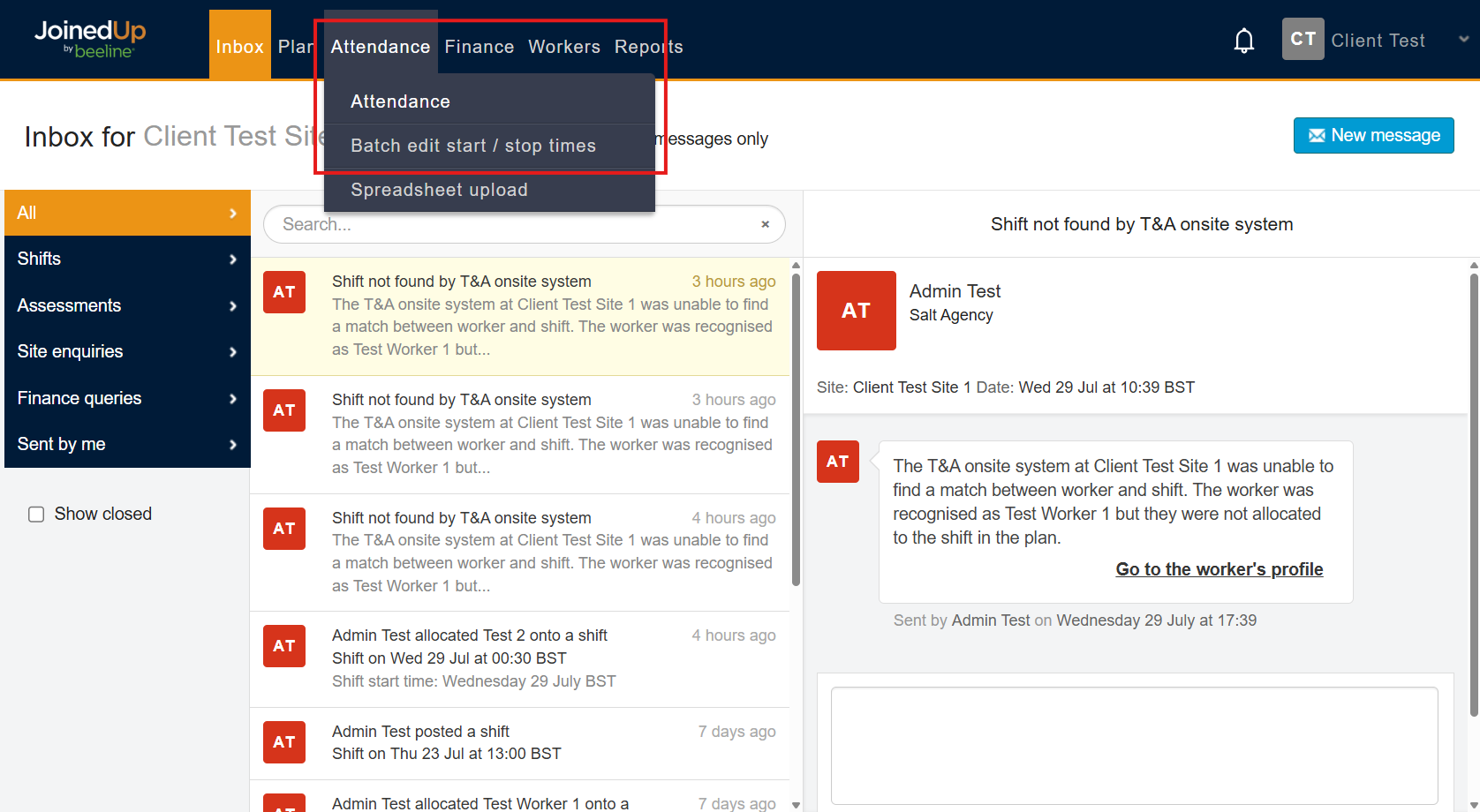The image size is (1480, 812).
Task: Open the Workers menu
Action: [x=564, y=46]
